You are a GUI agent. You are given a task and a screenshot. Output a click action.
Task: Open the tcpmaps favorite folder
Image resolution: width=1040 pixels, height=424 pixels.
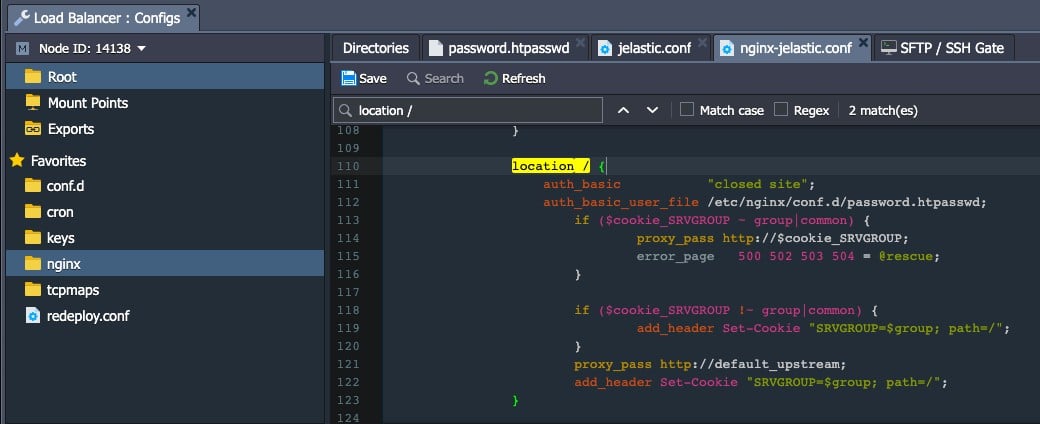tap(72, 290)
